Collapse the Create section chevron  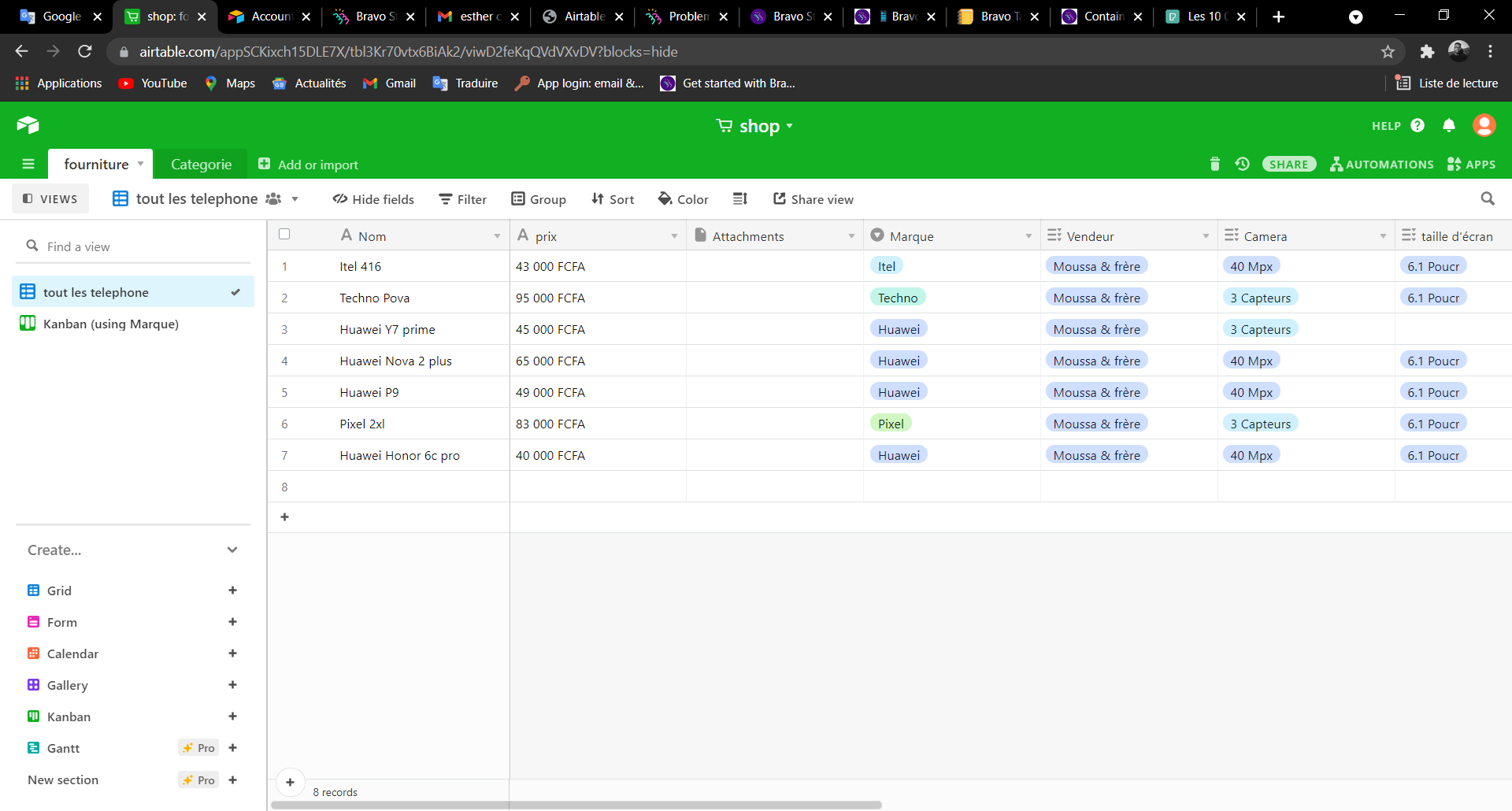tap(232, 550)
